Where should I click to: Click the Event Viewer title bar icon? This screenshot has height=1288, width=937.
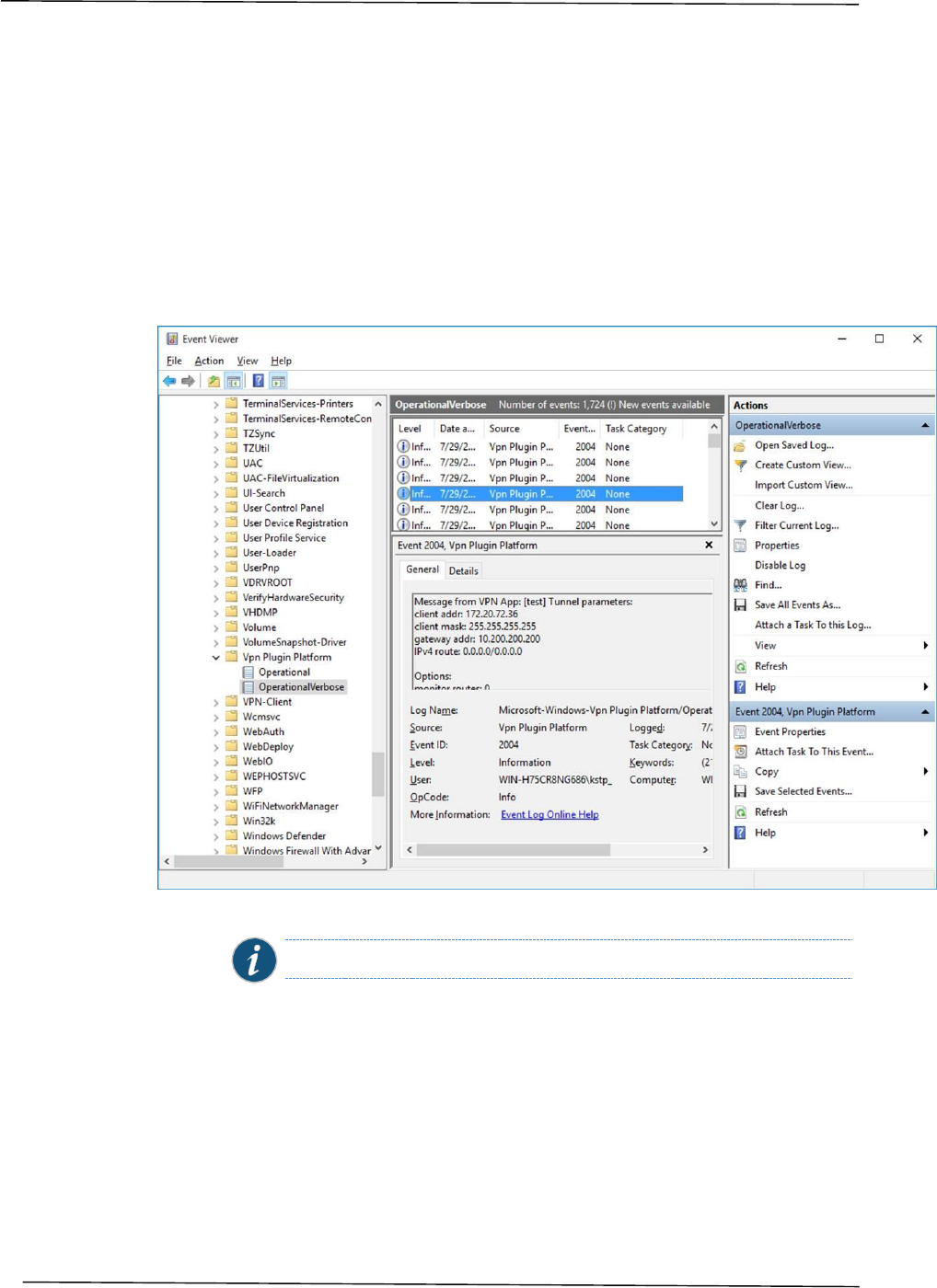coord(172,339)
